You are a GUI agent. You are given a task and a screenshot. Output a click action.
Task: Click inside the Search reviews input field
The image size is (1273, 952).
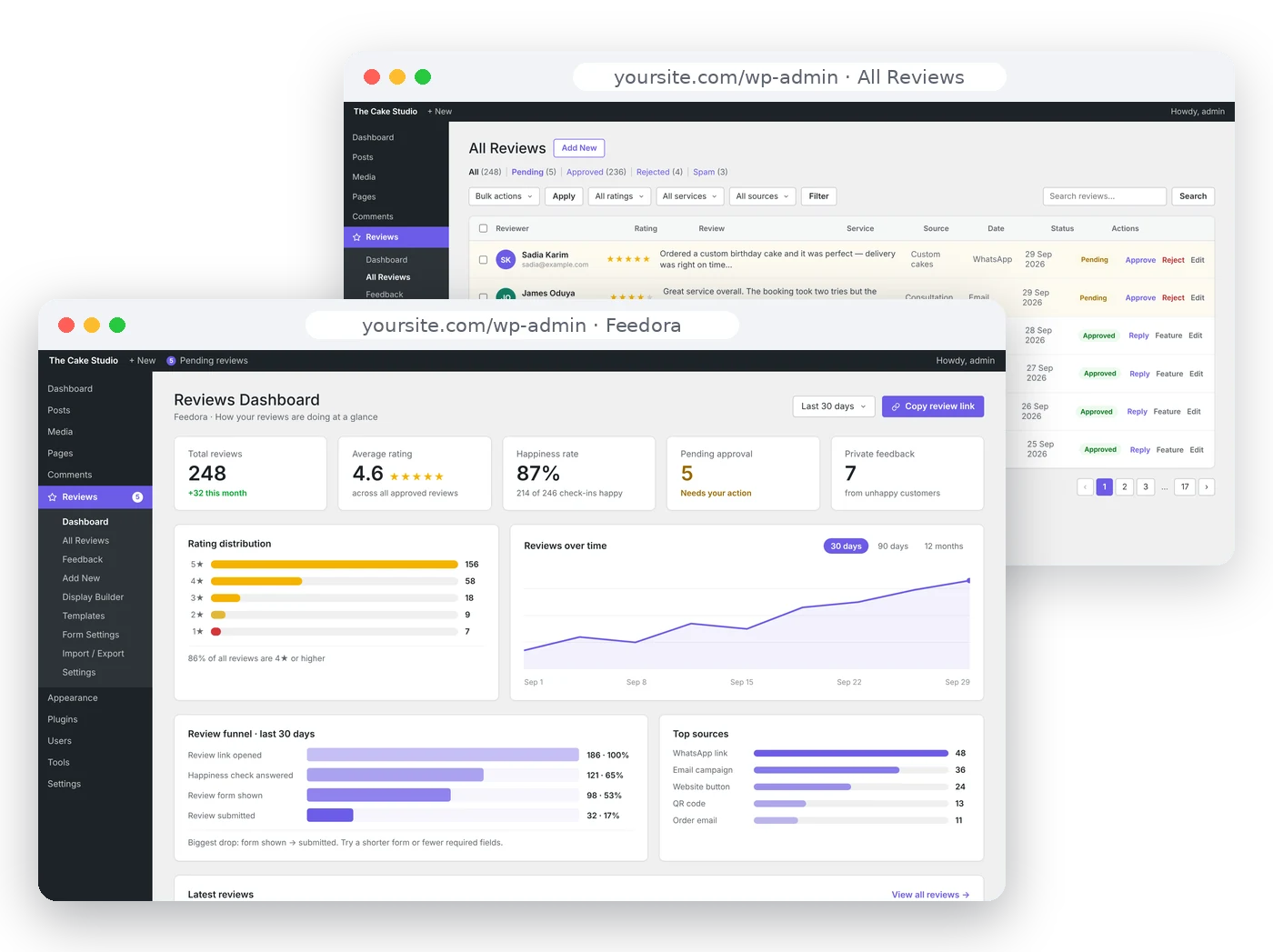(x=1104, y=196)
